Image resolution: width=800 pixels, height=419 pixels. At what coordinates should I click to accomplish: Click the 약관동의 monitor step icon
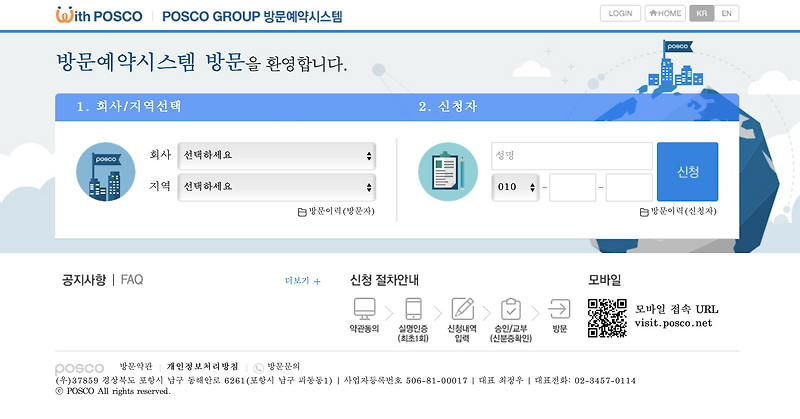(364, 309)
